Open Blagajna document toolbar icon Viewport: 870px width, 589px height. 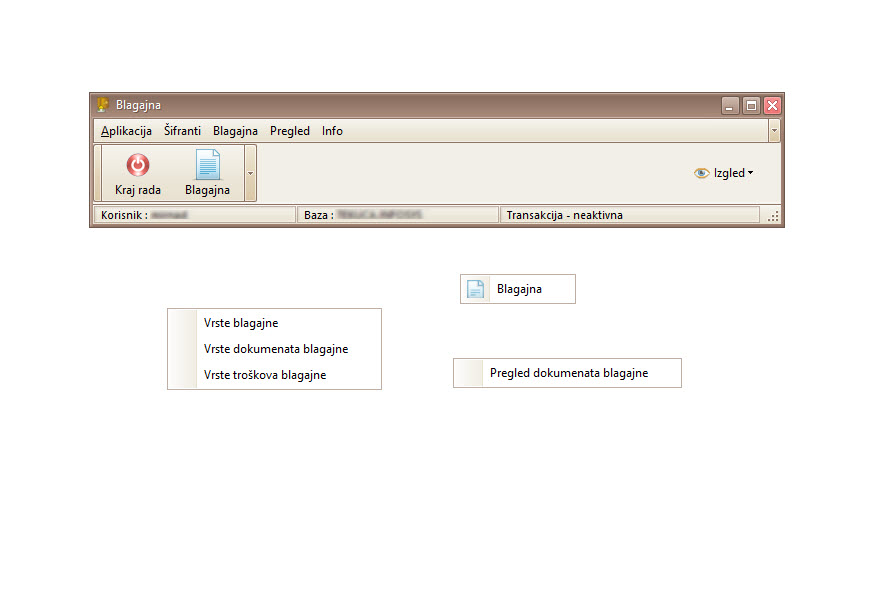[208, 165]
